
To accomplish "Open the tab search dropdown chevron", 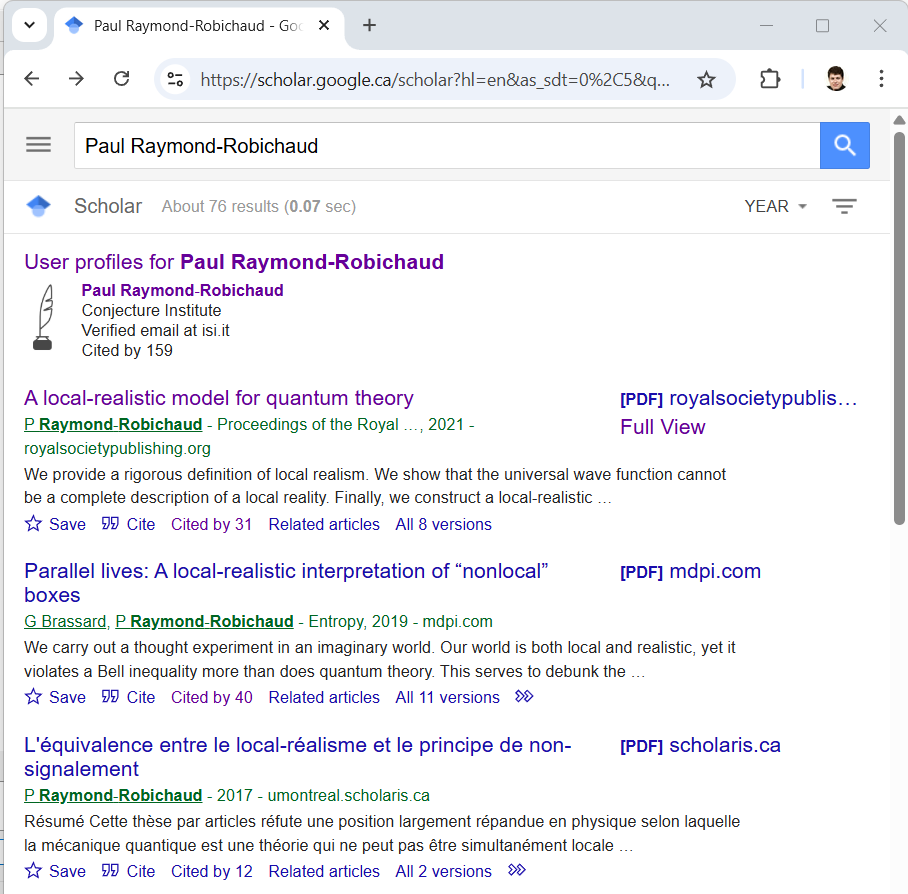I will click(x=30, y=25).
